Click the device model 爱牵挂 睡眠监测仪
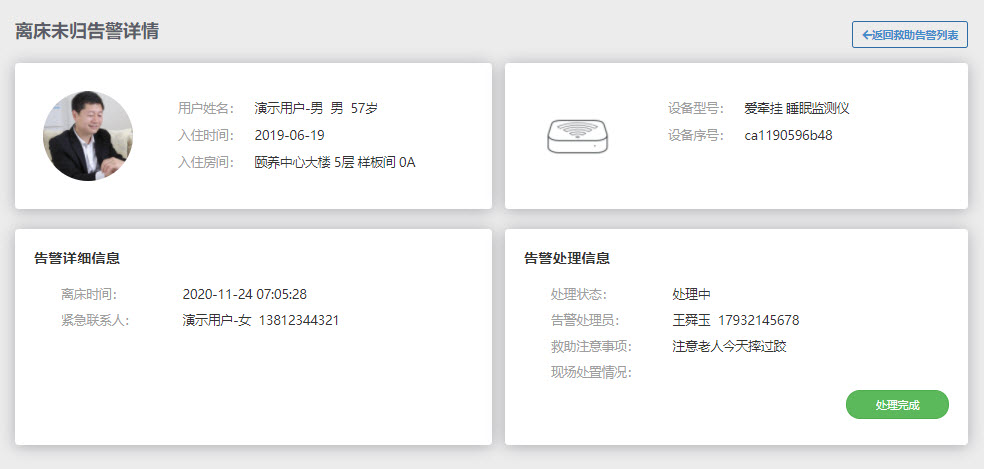Image resolution: width=984 pixels, height=469 pixels. (x=796, y=108)
